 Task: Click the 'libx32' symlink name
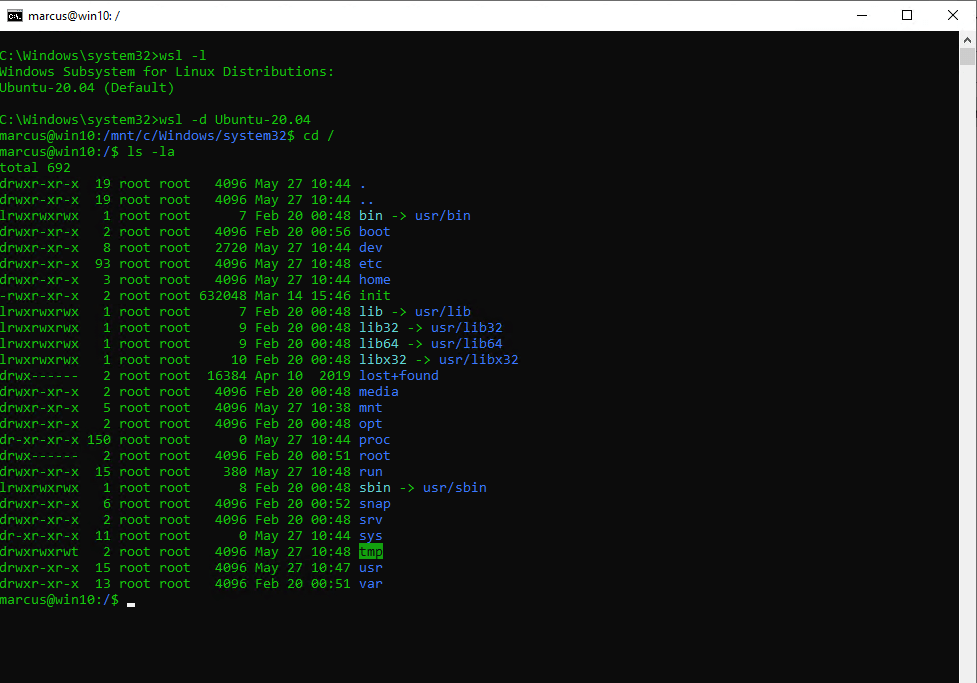click(383, 360)
